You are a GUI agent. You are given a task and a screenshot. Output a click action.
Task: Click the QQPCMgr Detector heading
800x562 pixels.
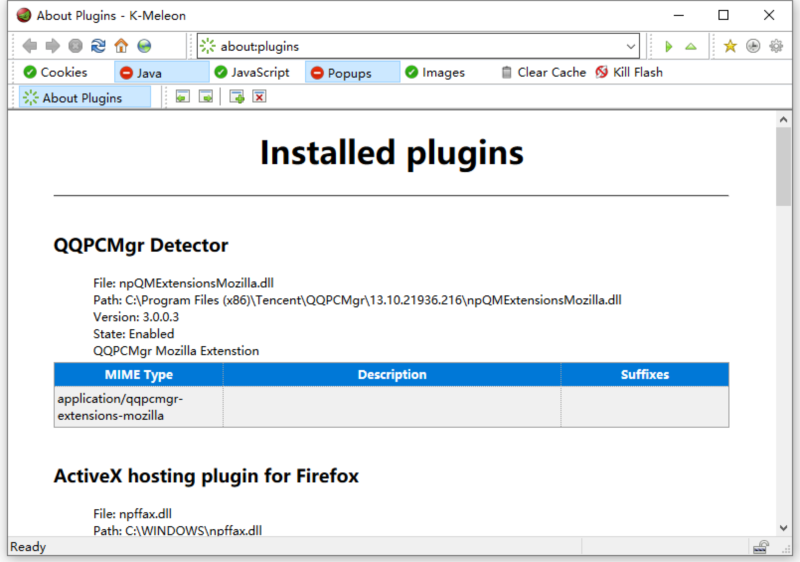click(x=141, y=245)
